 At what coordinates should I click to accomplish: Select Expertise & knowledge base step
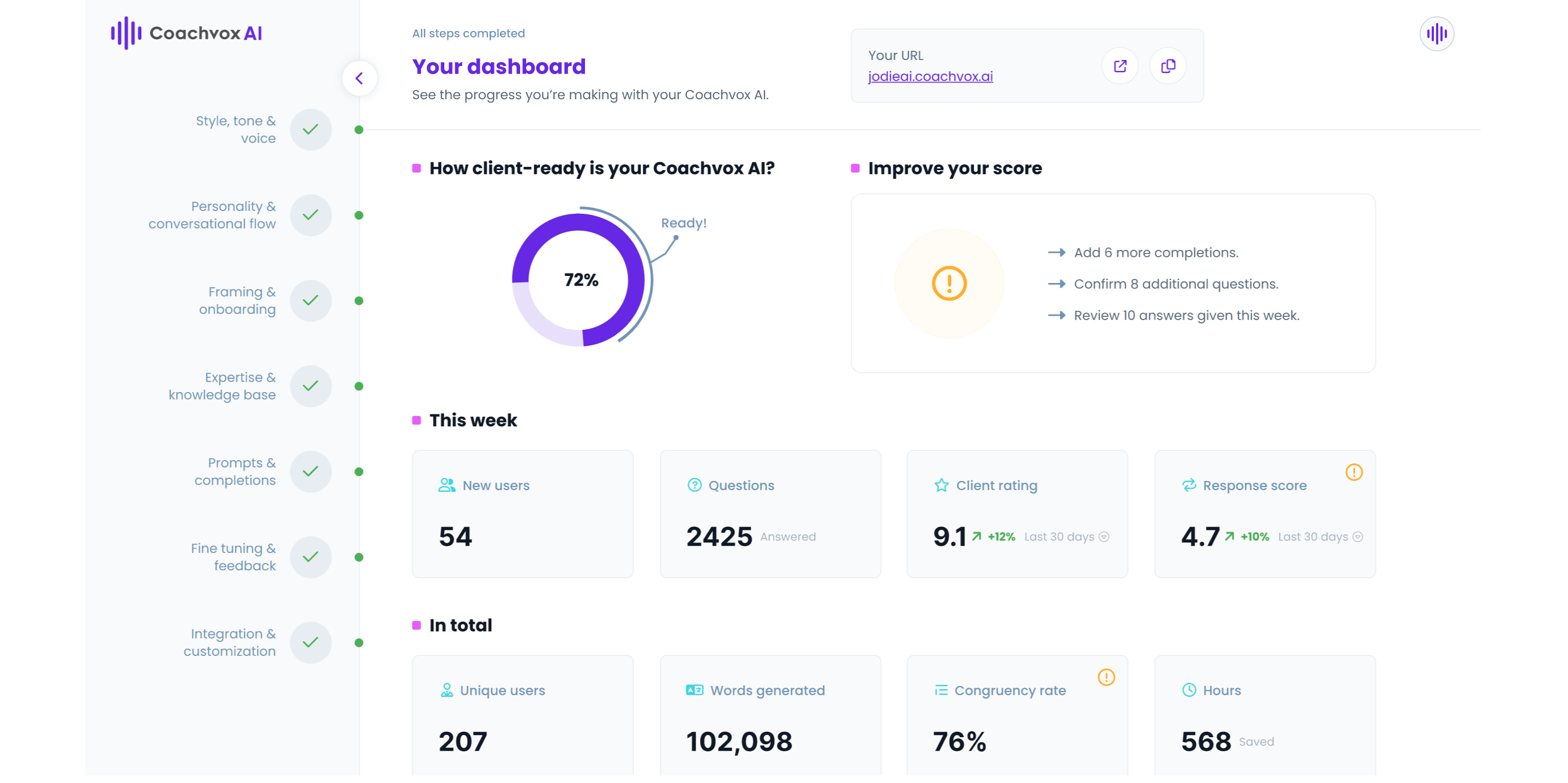221,386
